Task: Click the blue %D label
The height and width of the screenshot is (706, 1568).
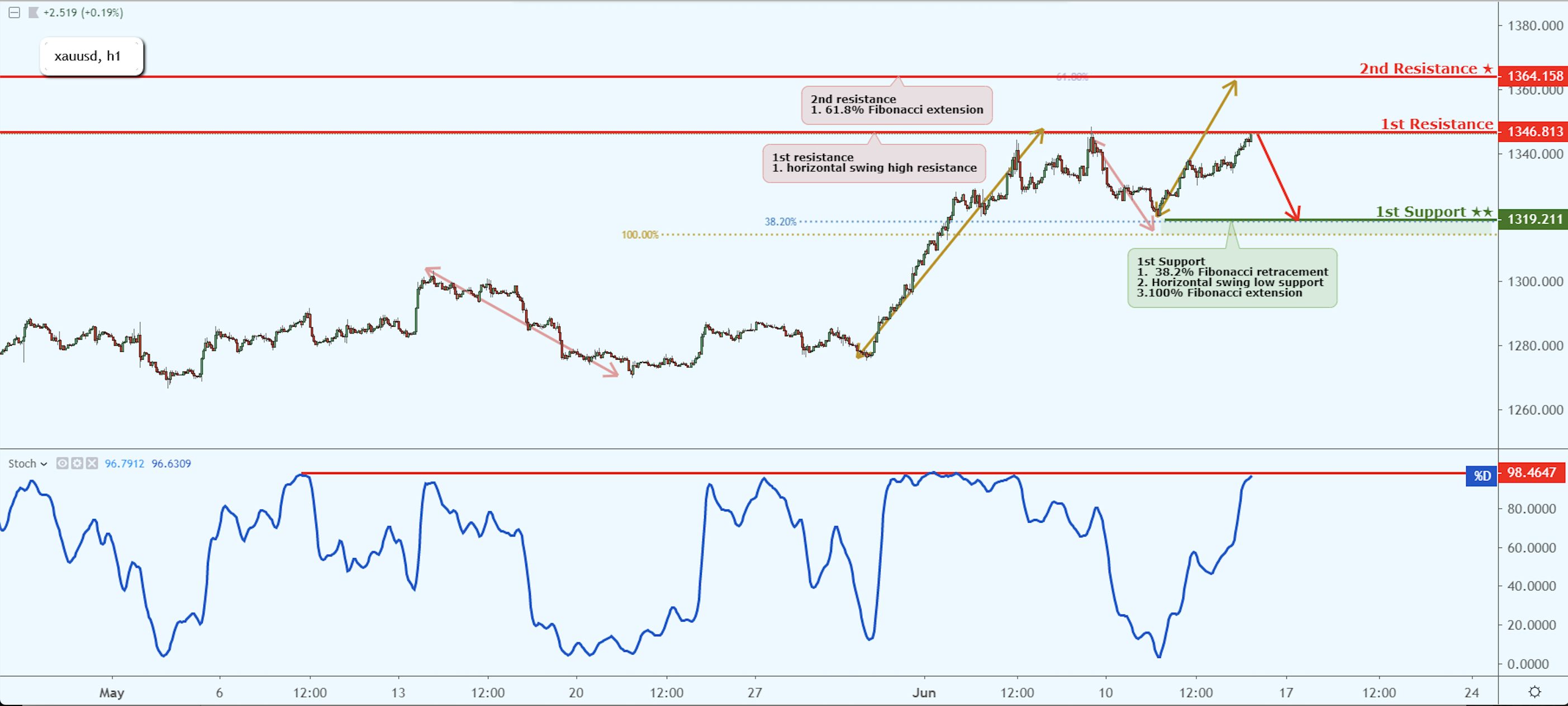Action: pyautogui.click(x=1481, y=476)
